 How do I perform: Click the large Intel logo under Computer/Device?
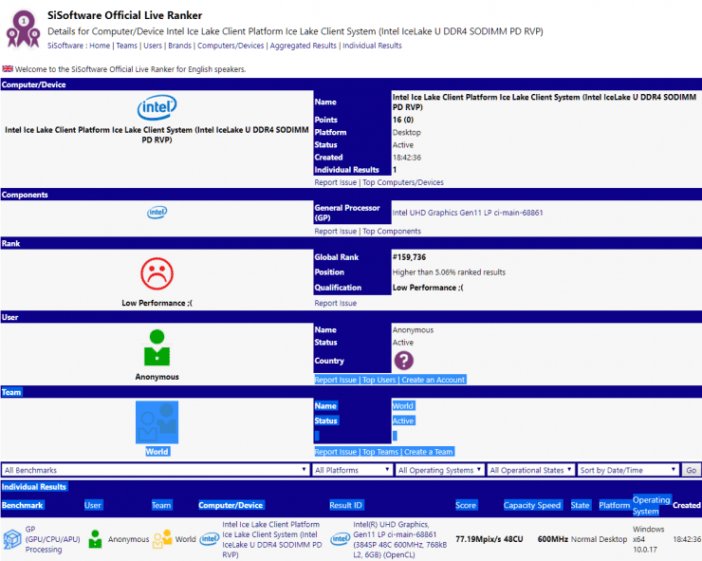(157, 107)
